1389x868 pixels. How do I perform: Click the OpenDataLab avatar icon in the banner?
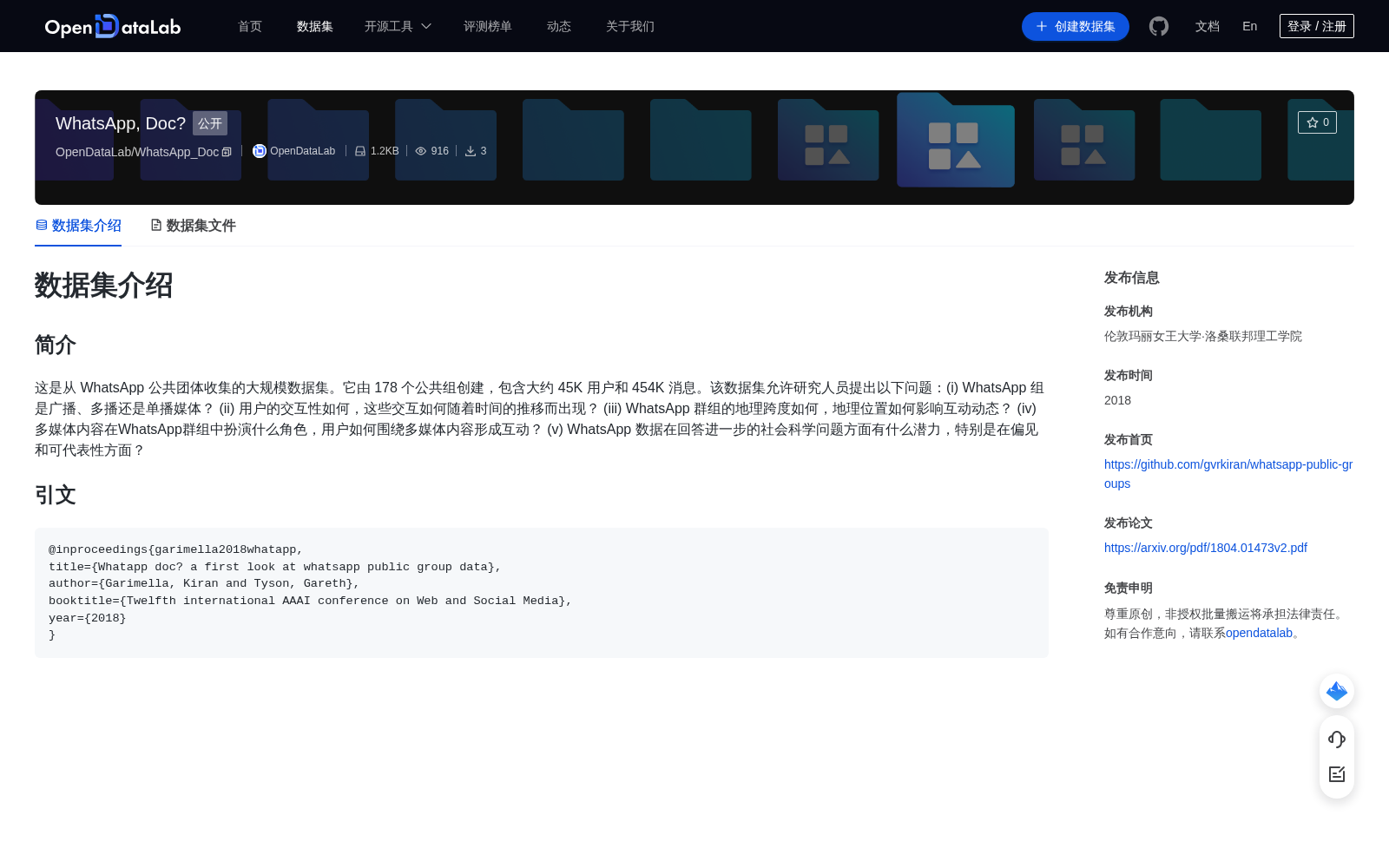click(260, 151)
